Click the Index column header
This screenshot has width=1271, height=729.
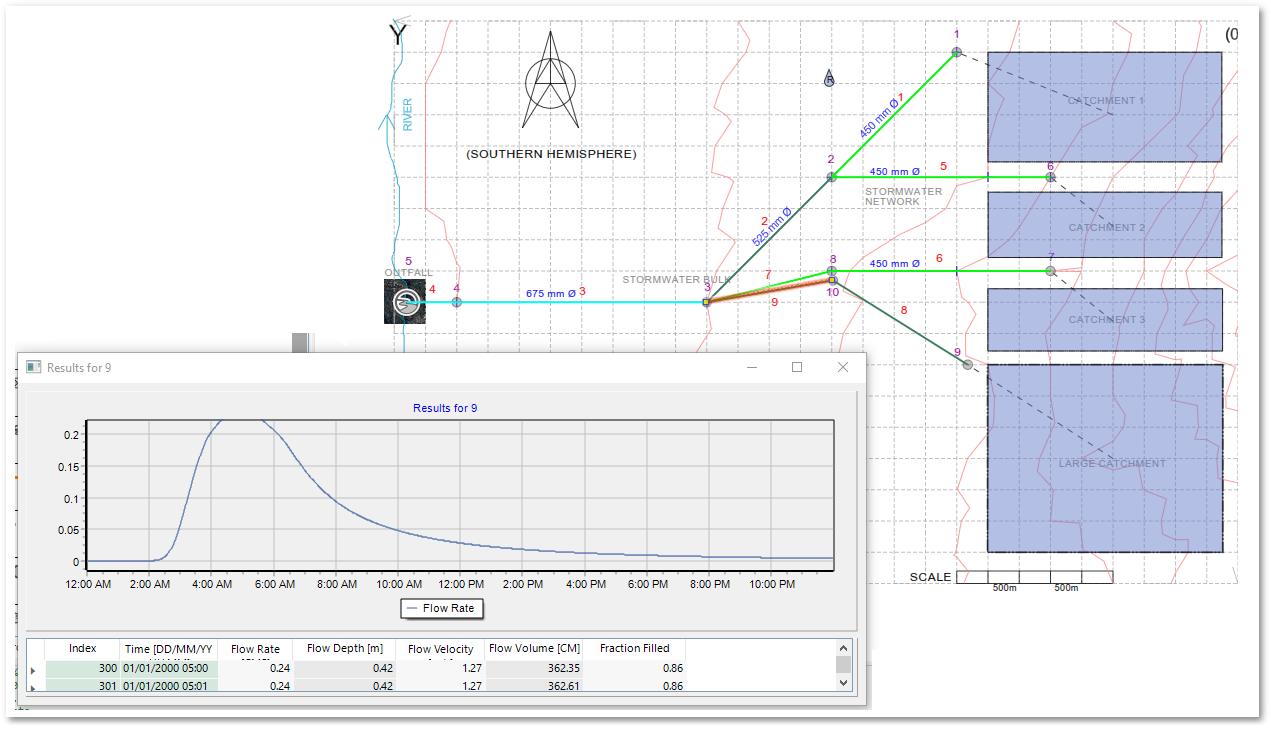click(82, 649)
